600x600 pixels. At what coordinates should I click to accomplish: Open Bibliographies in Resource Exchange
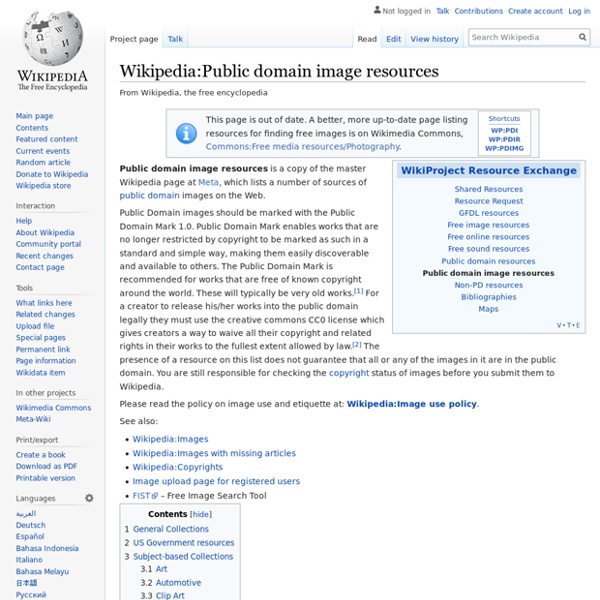489,297
